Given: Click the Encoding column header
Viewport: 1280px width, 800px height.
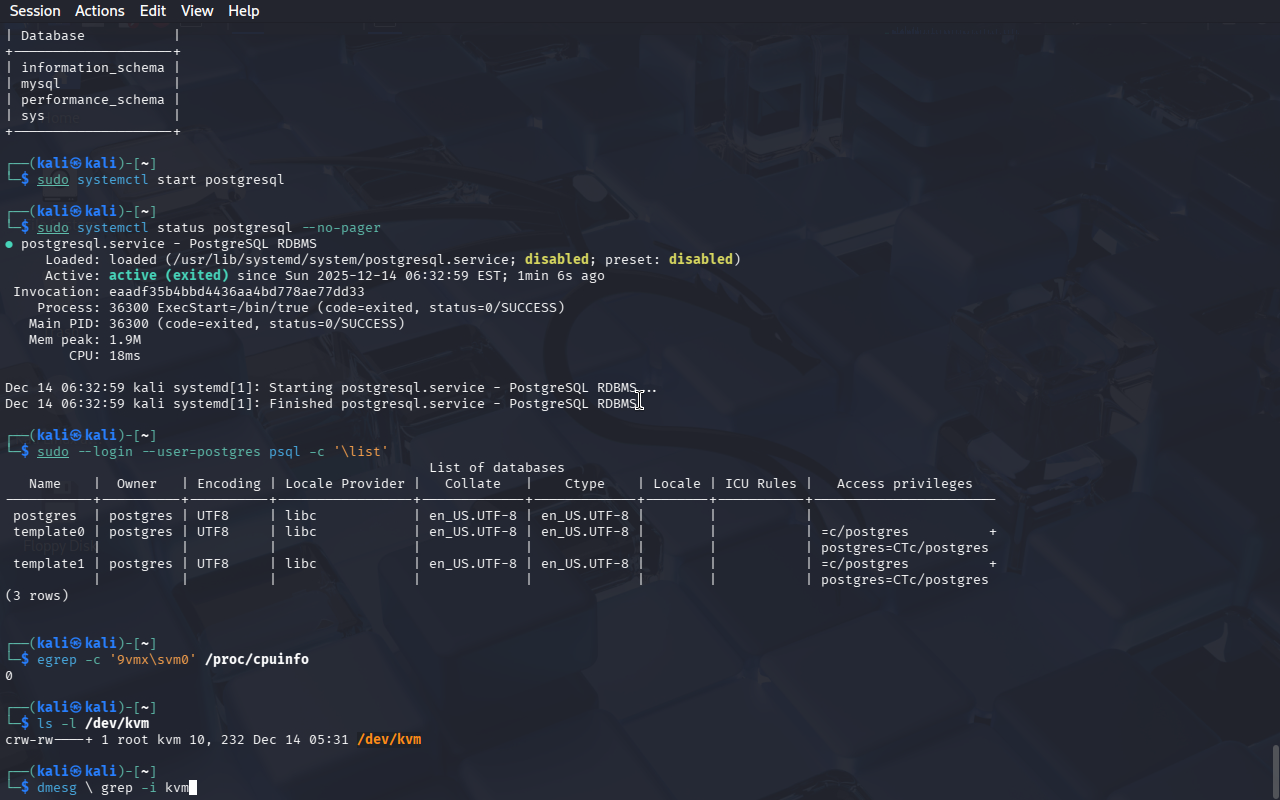Looking at the screenshot, I should click(x=229, y=484).
